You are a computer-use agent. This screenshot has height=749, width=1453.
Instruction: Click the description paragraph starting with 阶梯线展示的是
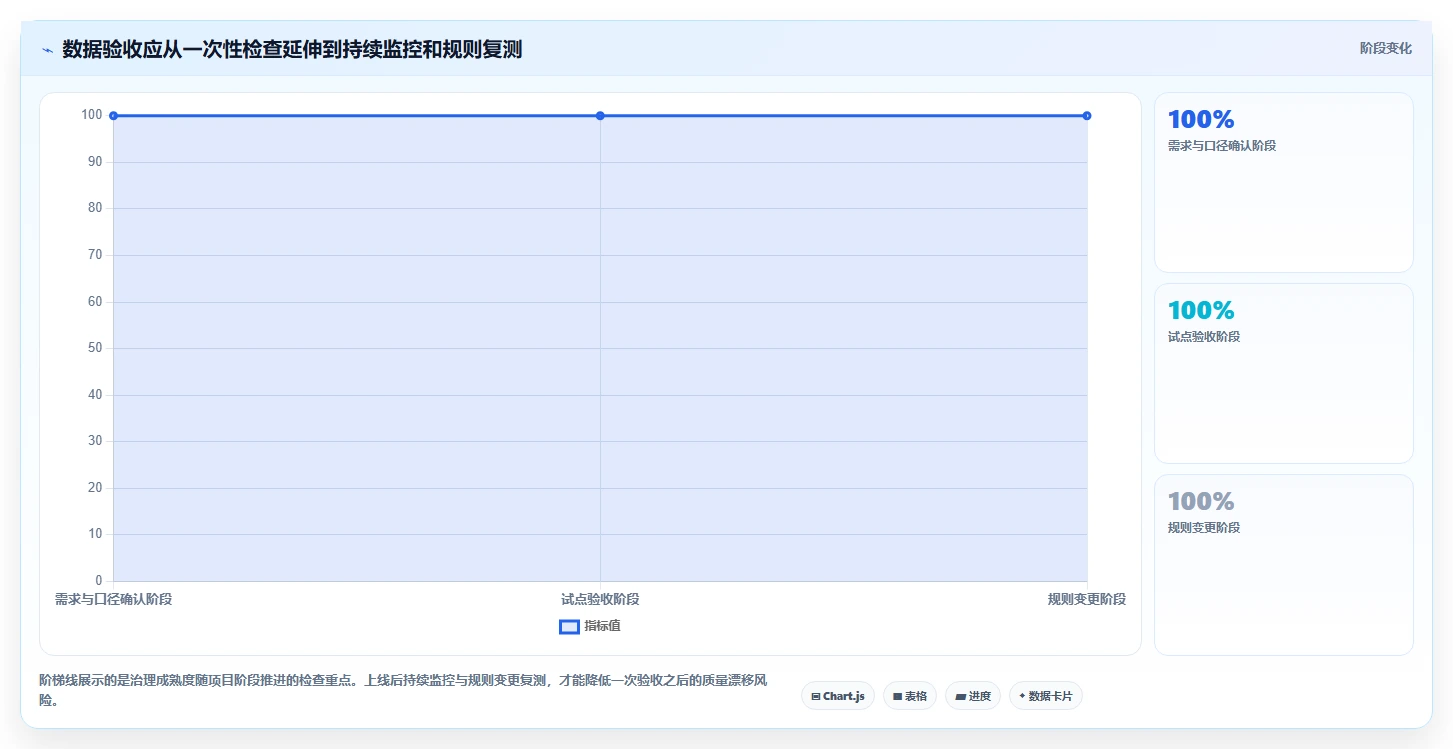point(403,691)
